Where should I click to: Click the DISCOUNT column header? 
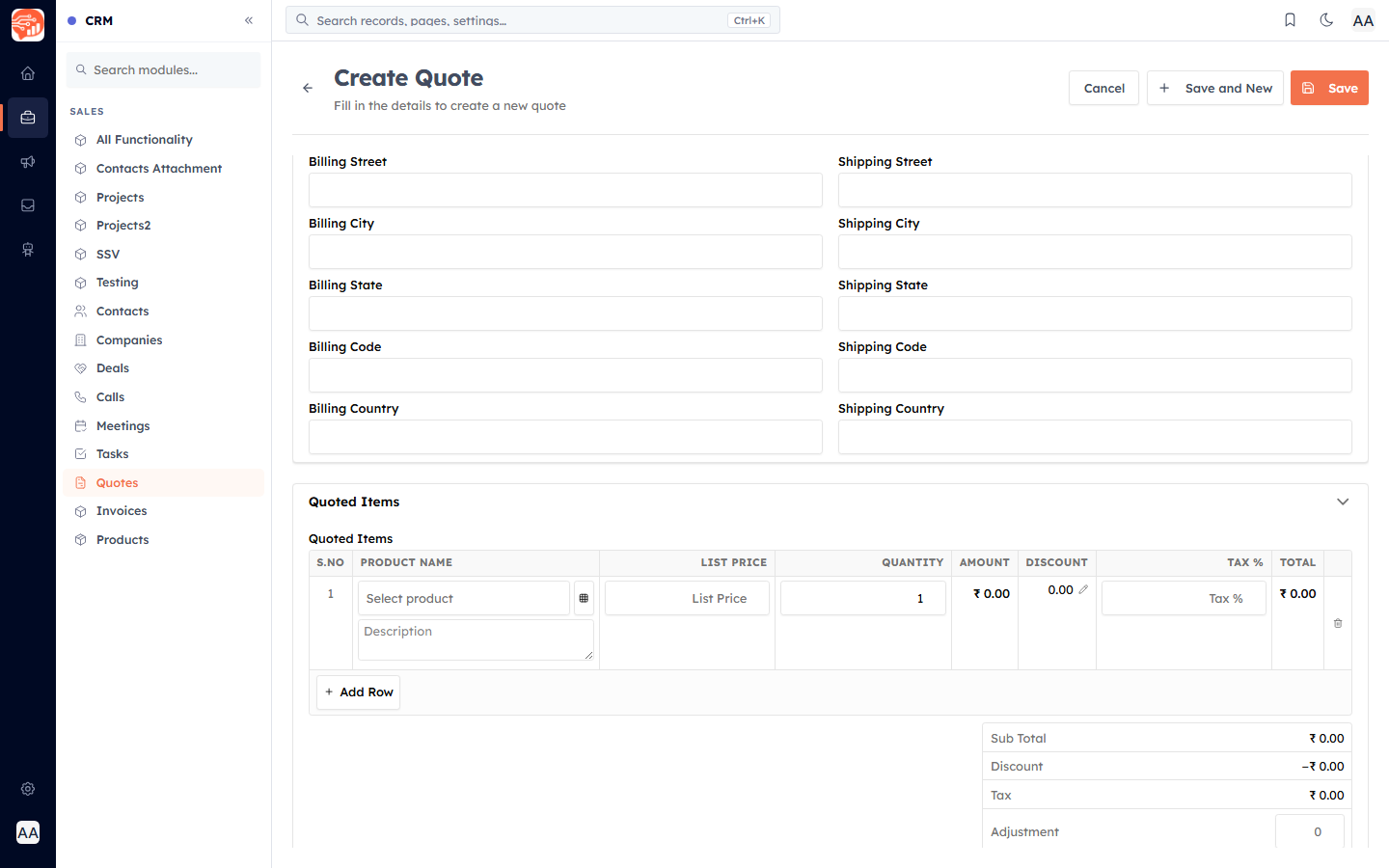click(x=1056, y=562)
